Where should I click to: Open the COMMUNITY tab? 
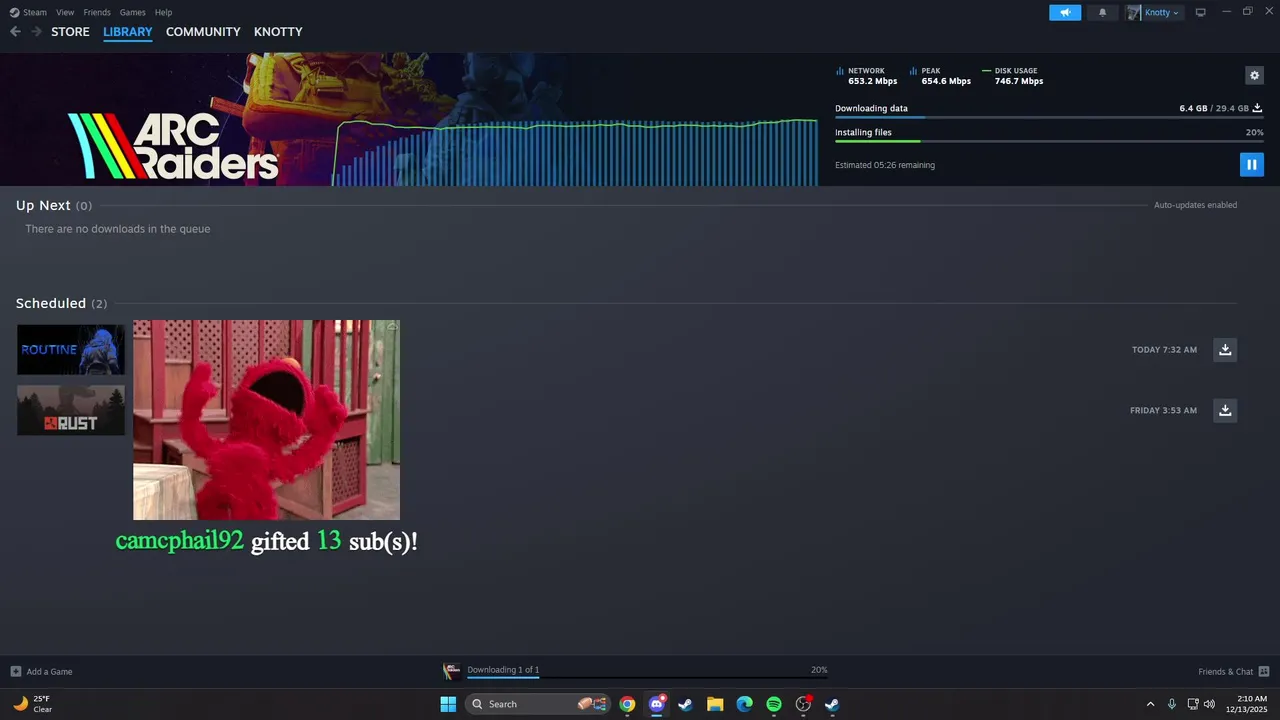(203, 32)
